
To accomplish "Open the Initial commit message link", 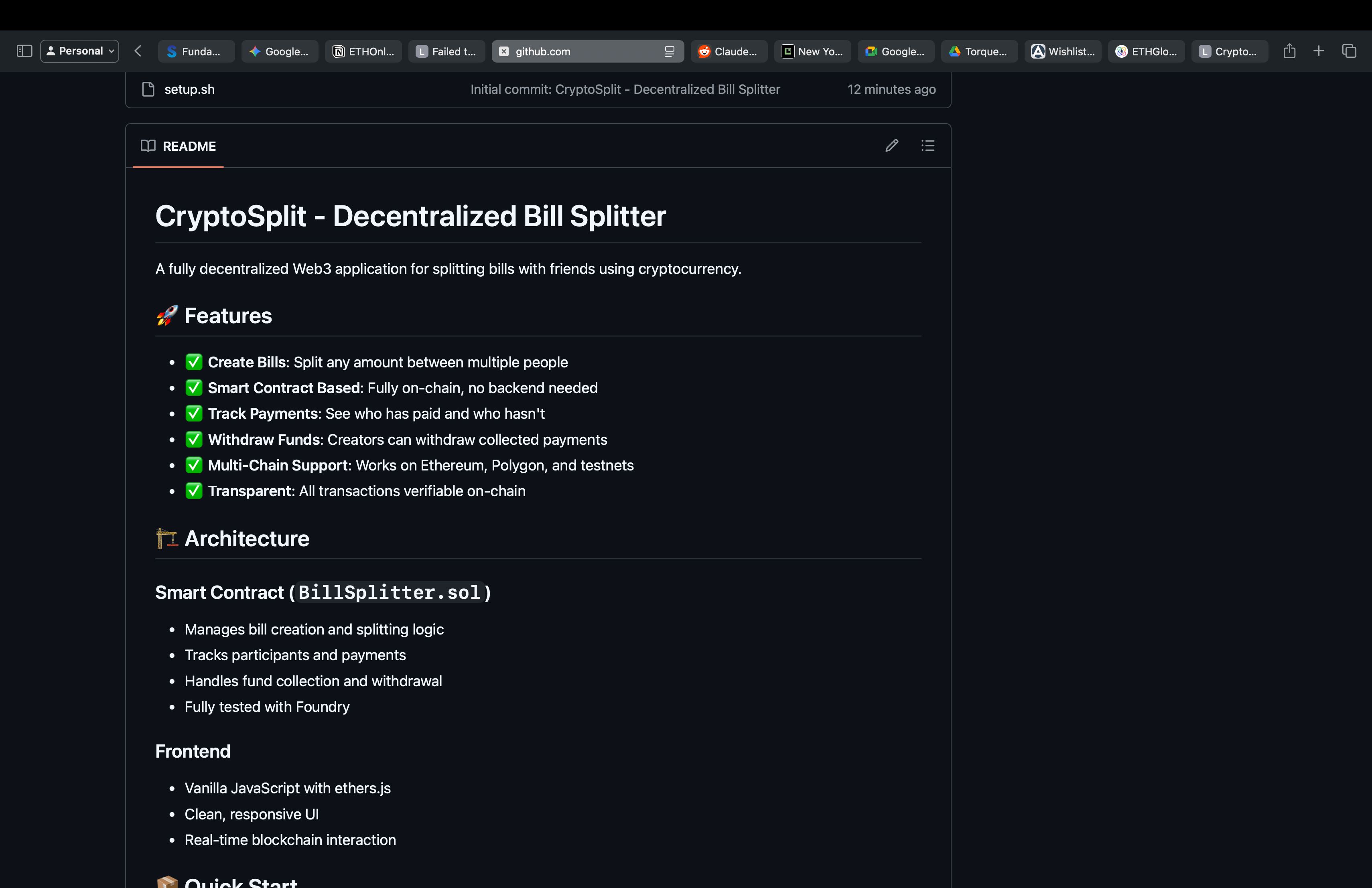I will [x=625, y=89].
